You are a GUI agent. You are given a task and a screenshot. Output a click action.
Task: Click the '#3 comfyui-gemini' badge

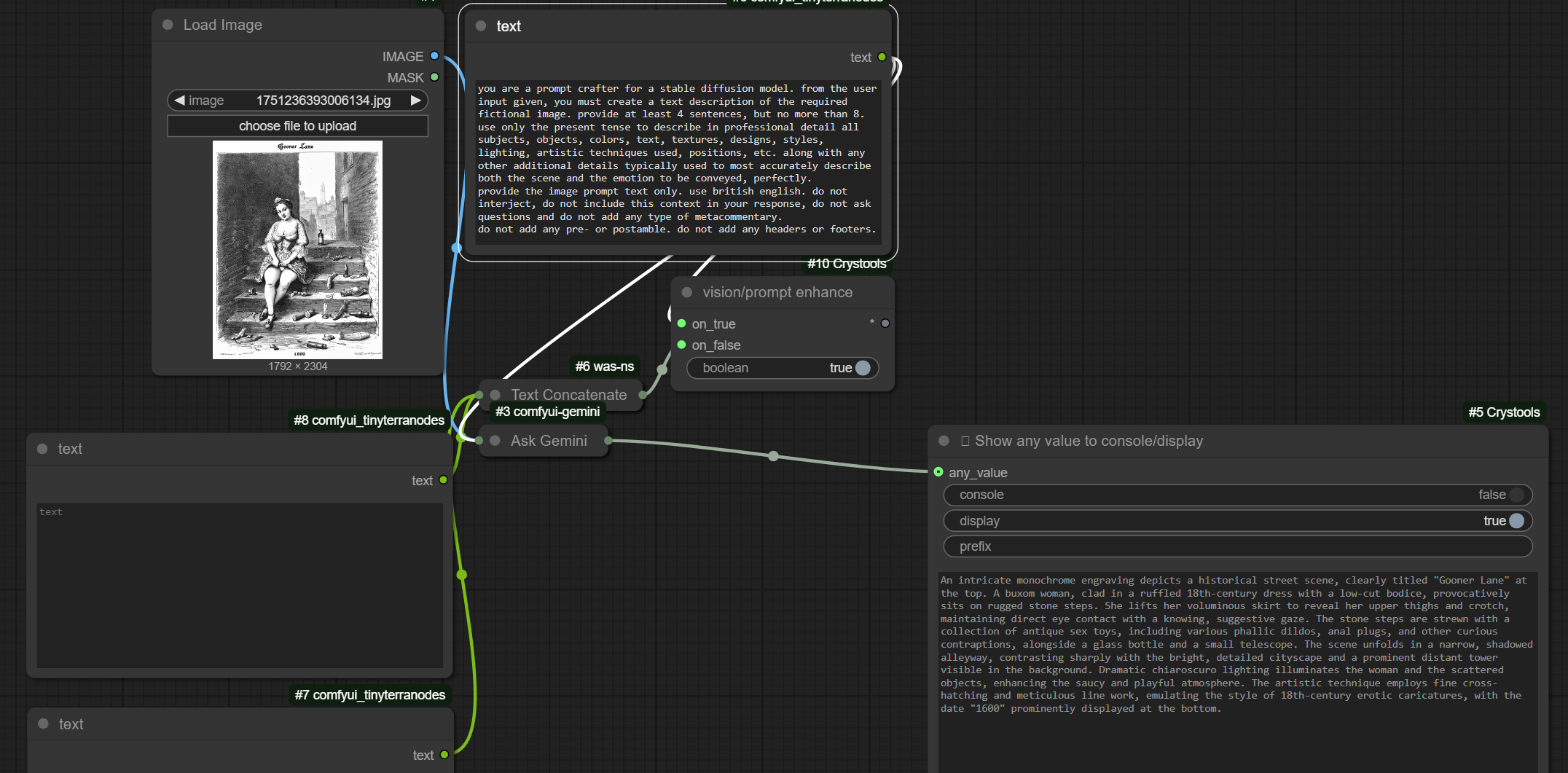coord(548,412)
